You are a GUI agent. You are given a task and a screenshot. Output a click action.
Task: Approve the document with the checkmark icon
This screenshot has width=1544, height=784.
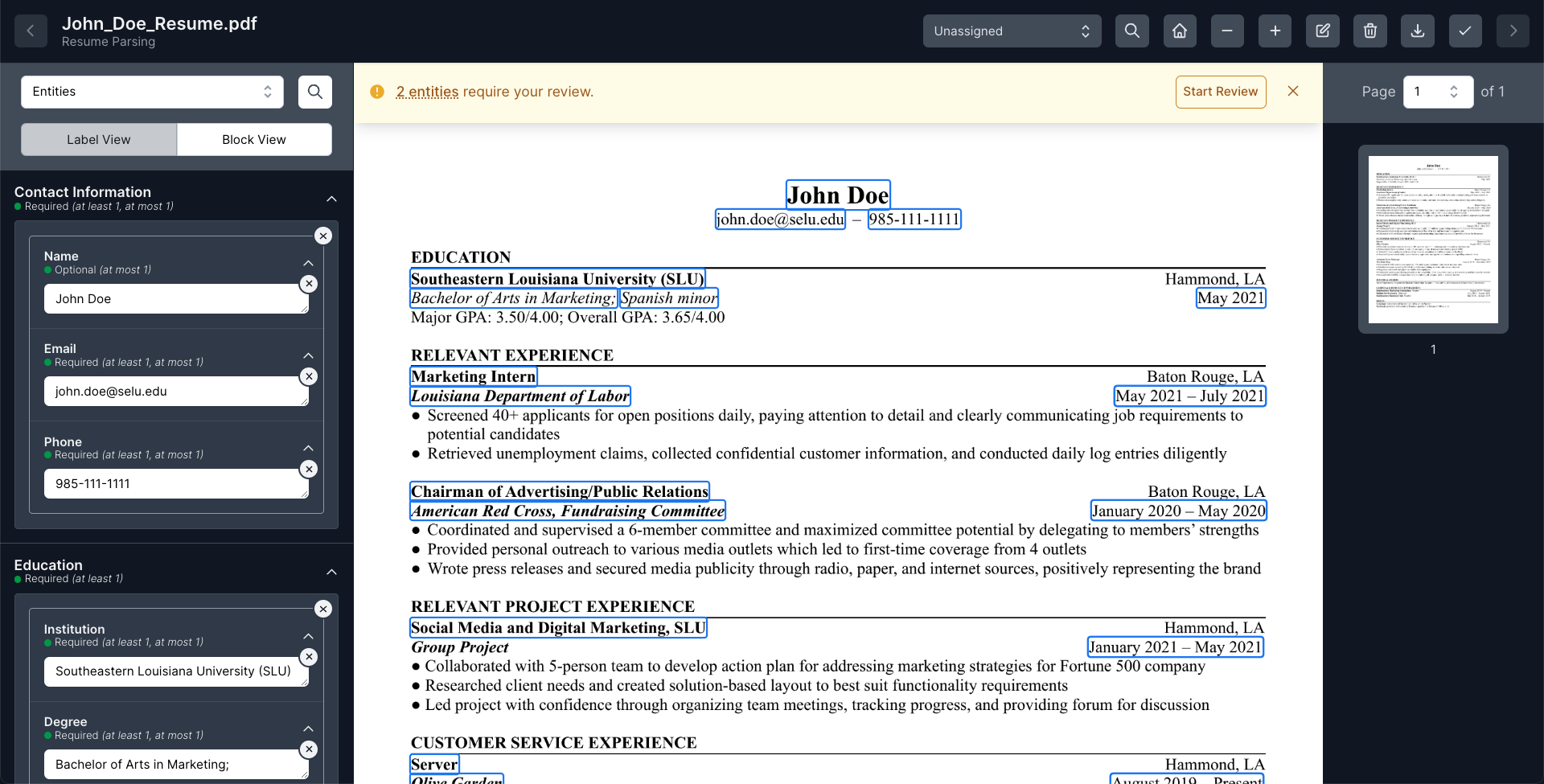(x=1464, y=31)
